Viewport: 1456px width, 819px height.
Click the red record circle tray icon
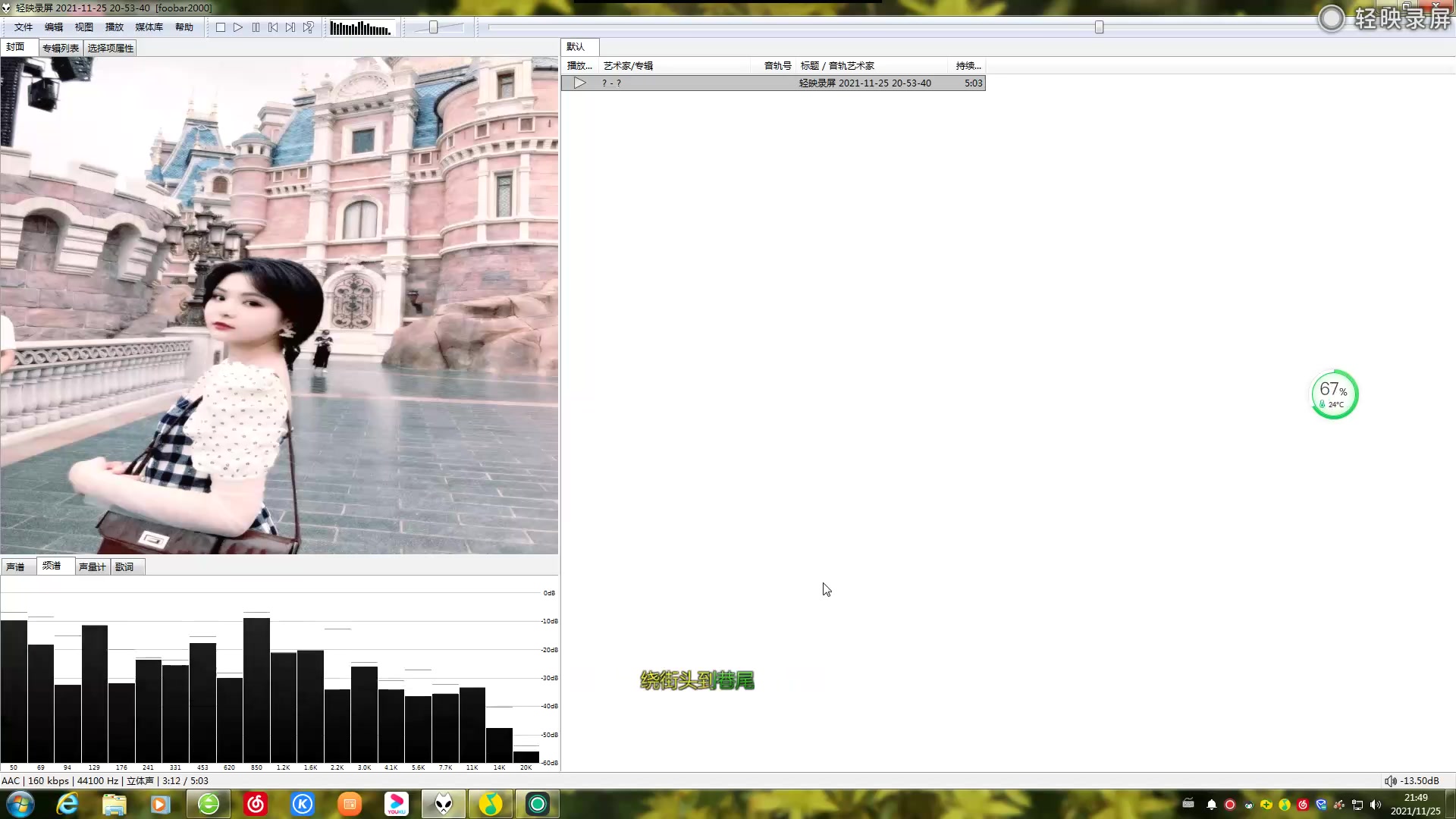click(x=1230, y=805)
